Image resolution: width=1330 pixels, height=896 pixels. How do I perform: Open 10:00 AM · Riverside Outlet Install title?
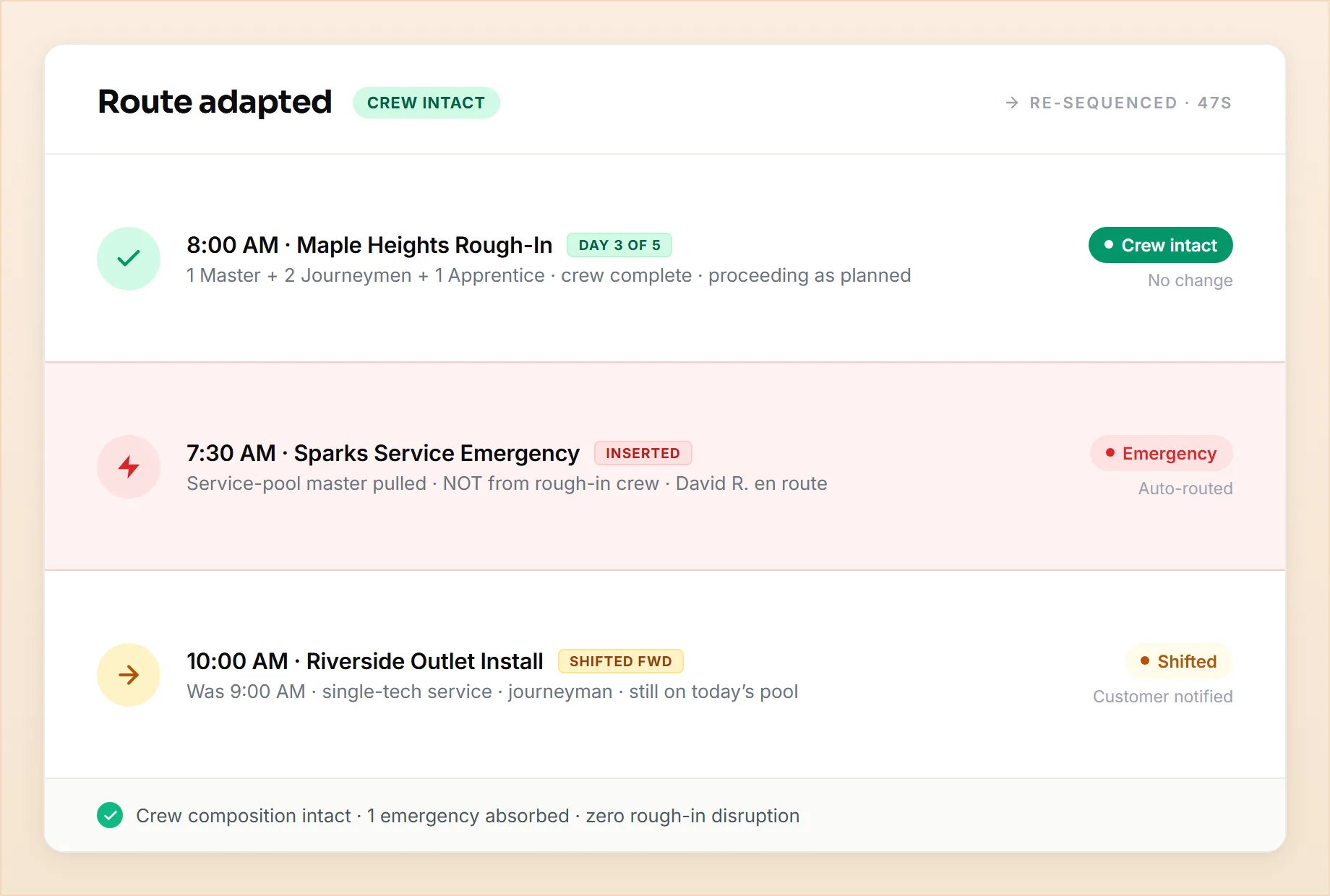(x=365, y=661)
